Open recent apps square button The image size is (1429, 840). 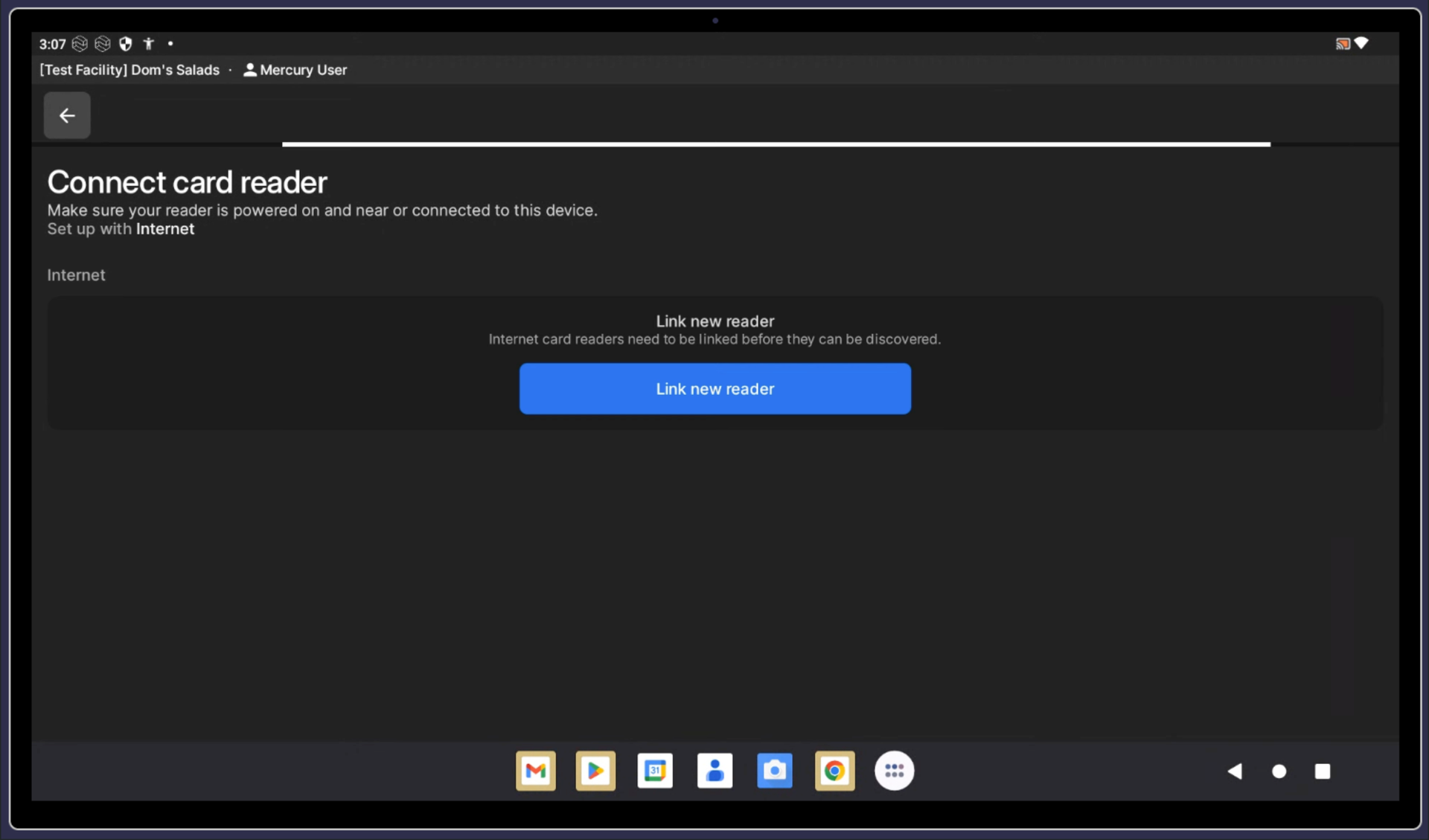click(x=1322, y=772)
